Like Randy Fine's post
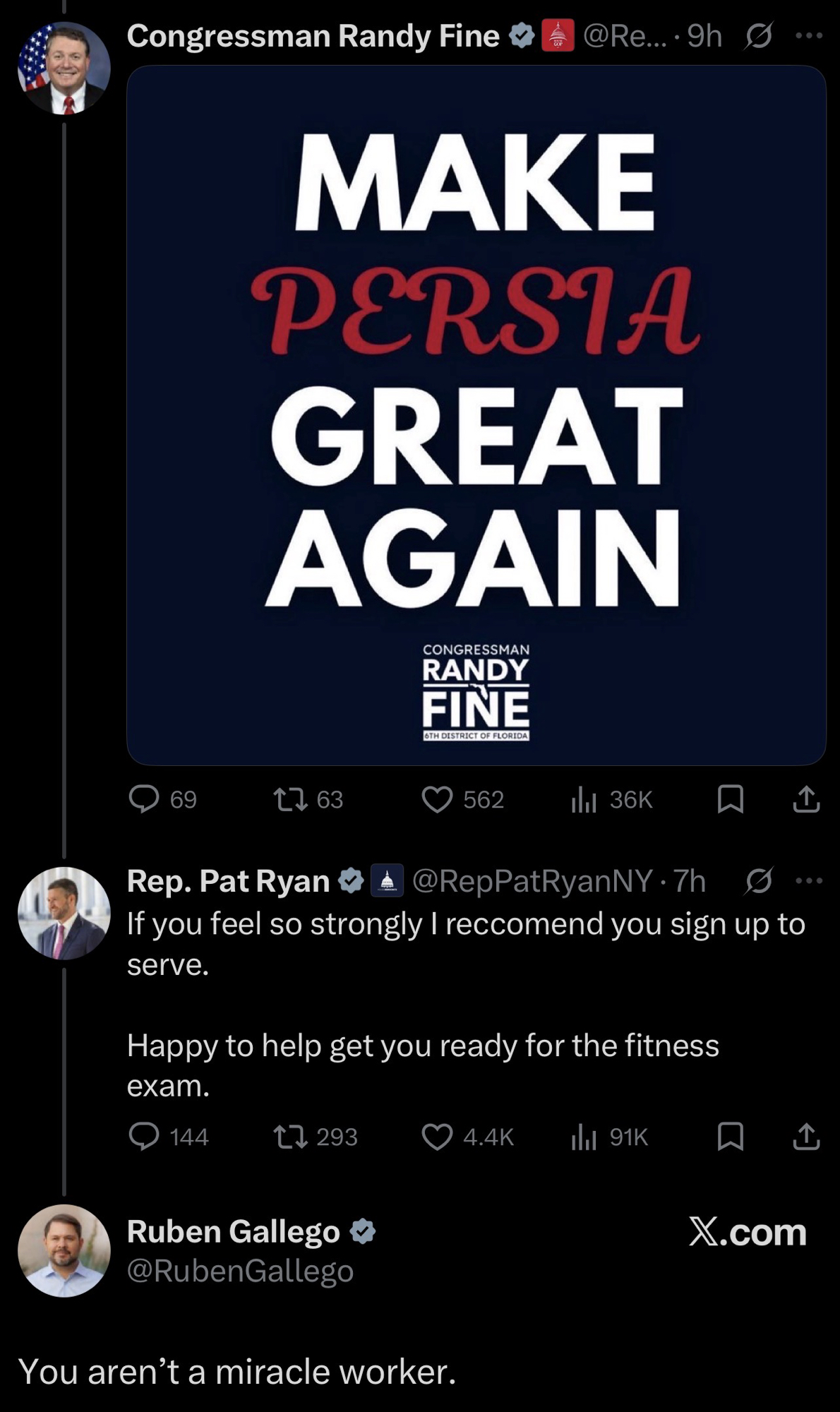This screenshot has width=840, height=1412. click(x=437, y=799)
